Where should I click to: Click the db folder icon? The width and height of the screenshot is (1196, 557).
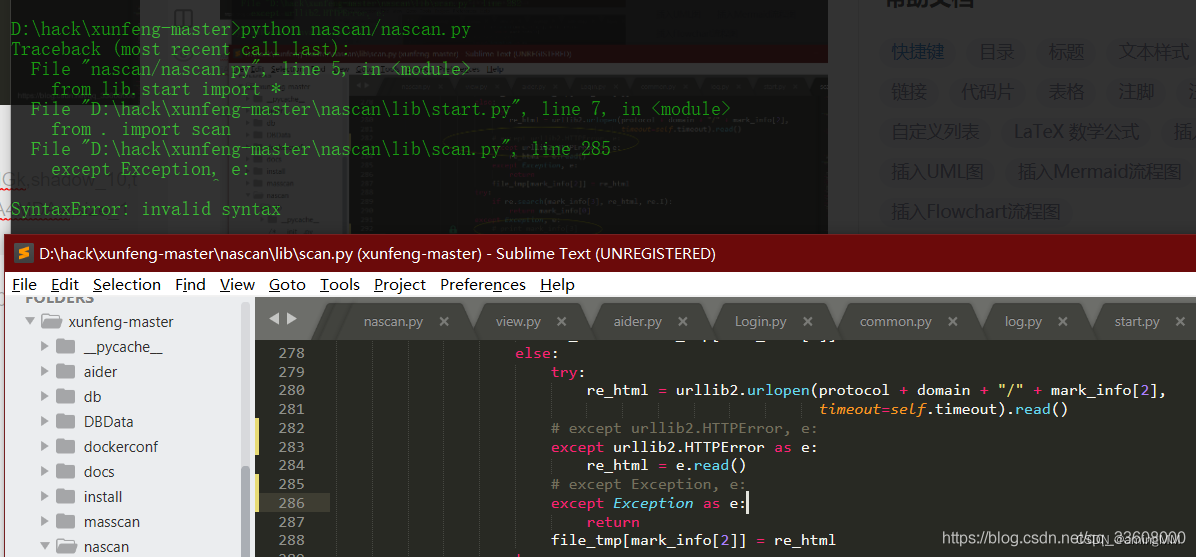coord(66,397)
